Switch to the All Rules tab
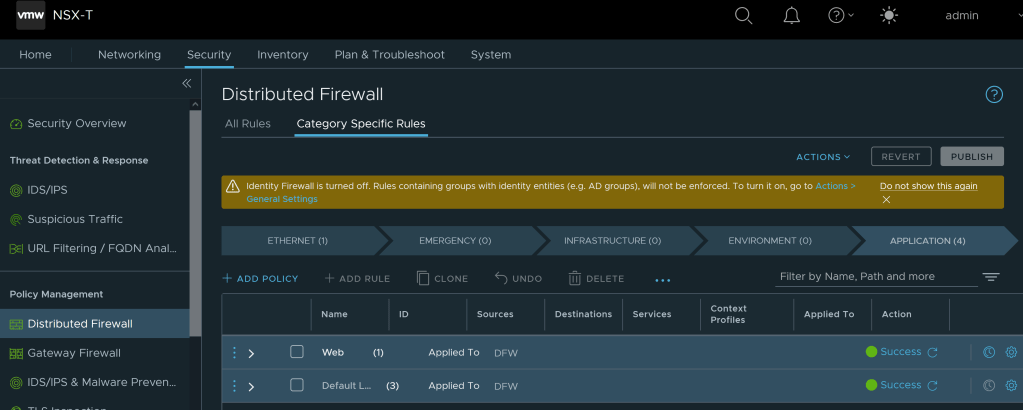 247,124
